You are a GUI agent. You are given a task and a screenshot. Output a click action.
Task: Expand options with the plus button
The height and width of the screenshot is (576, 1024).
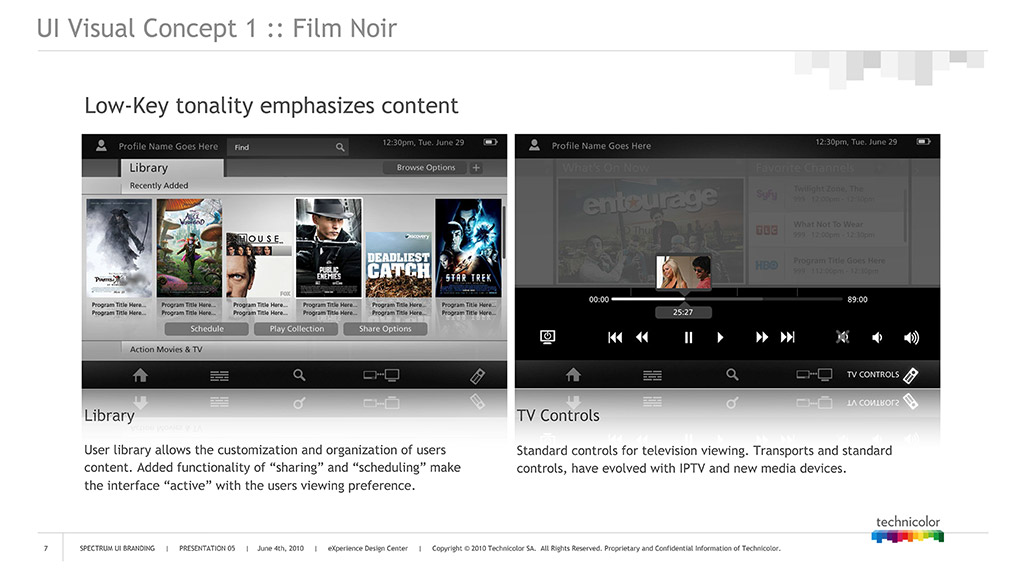coord(476,168)
